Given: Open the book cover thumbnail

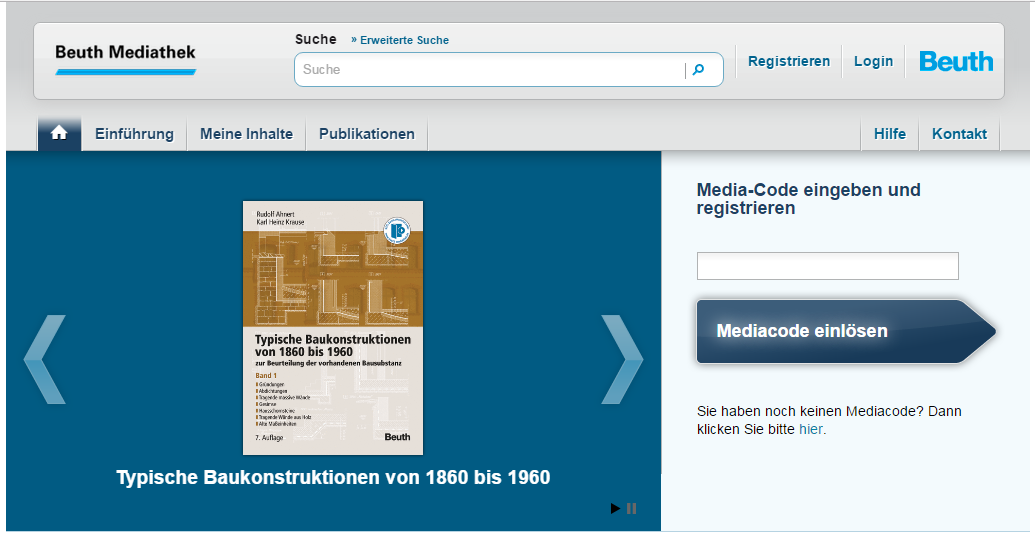Looking at the screenshot, I should click(x=333, y=328).
